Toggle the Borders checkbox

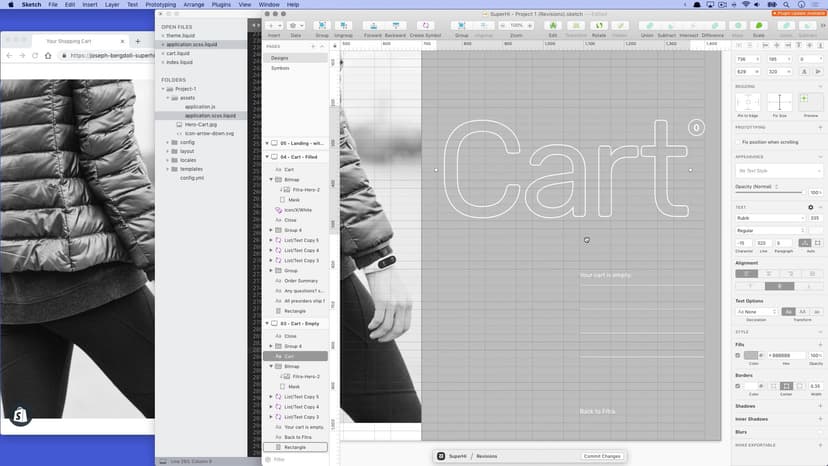tap(739, 386)
